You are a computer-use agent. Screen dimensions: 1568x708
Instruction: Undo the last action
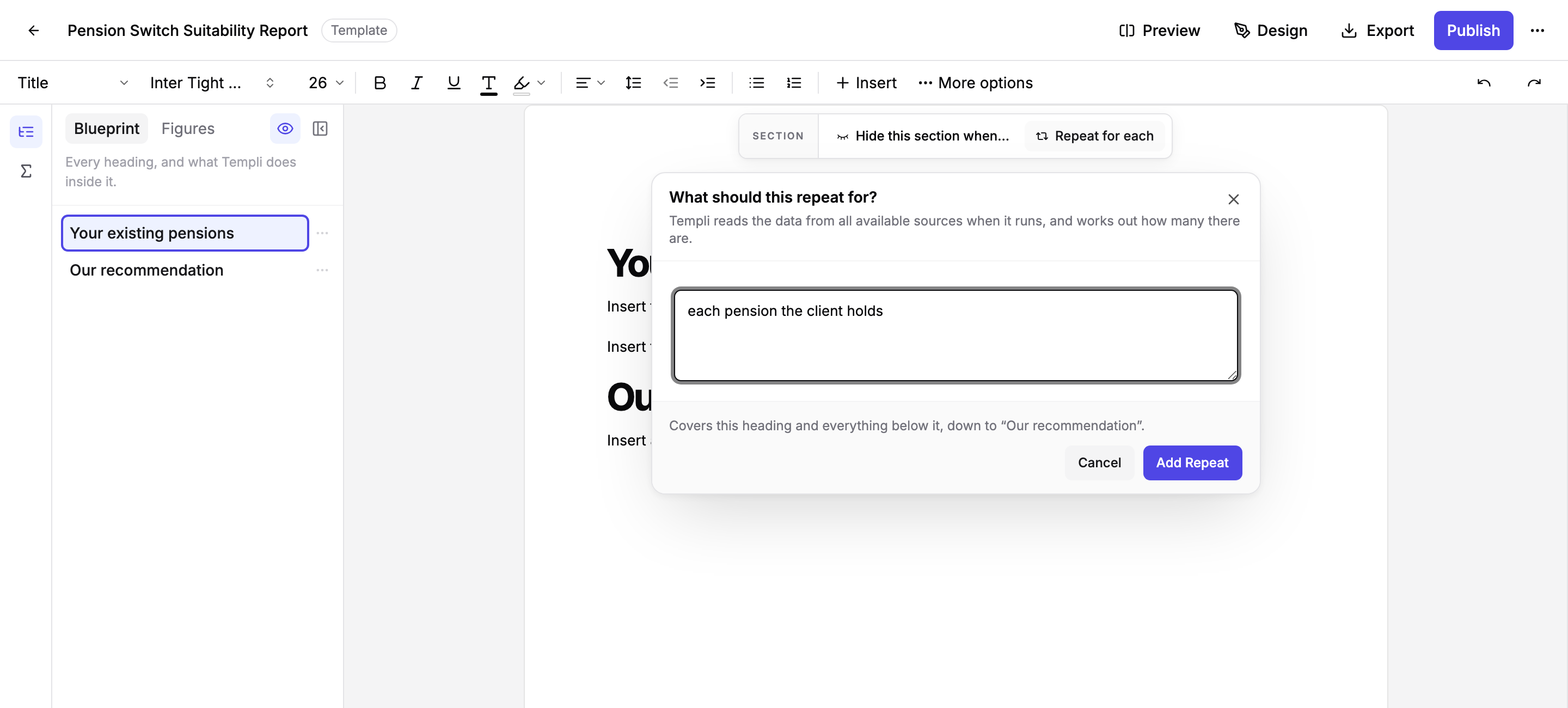1484,83
